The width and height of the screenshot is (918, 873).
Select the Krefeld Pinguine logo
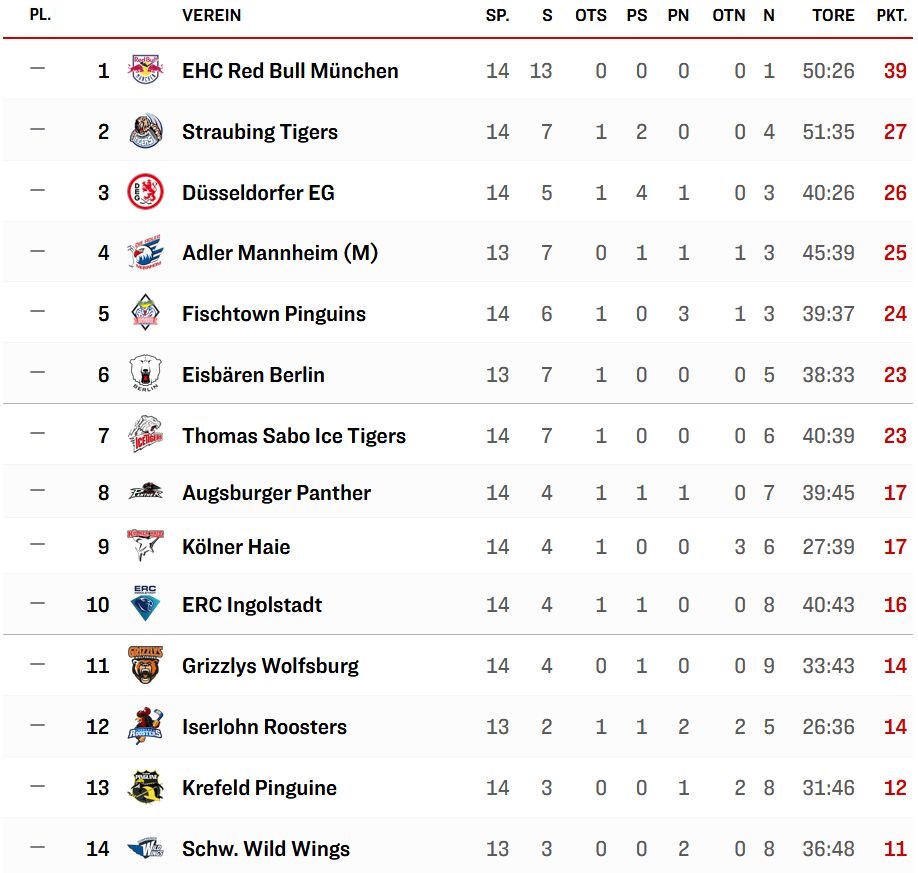(x=145, y=787)
